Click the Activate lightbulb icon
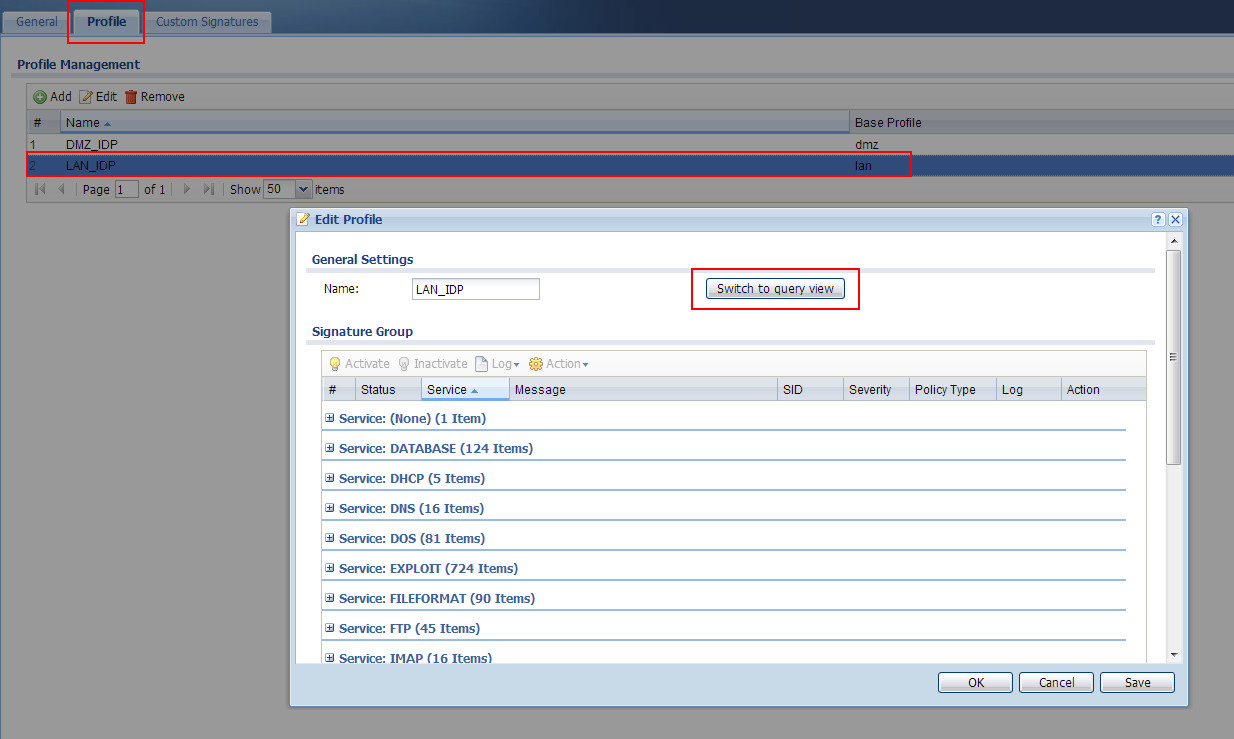This screenshot has width=1234, height=739. [x=335, y=364]
